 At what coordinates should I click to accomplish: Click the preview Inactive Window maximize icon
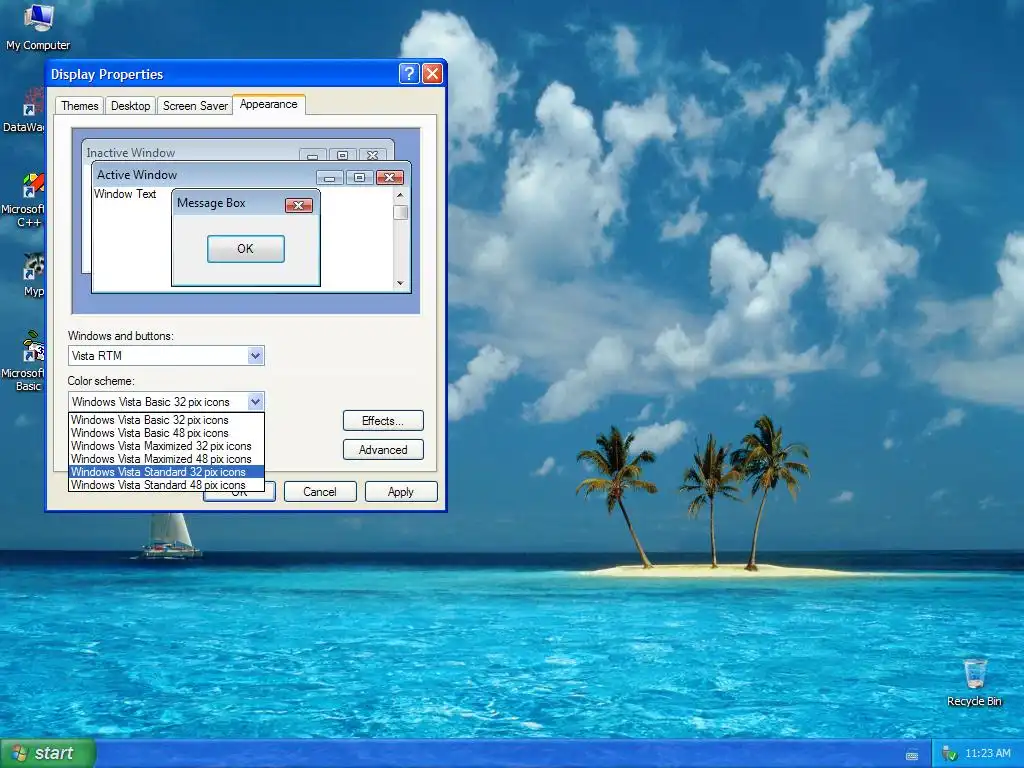tap(342, 155)
